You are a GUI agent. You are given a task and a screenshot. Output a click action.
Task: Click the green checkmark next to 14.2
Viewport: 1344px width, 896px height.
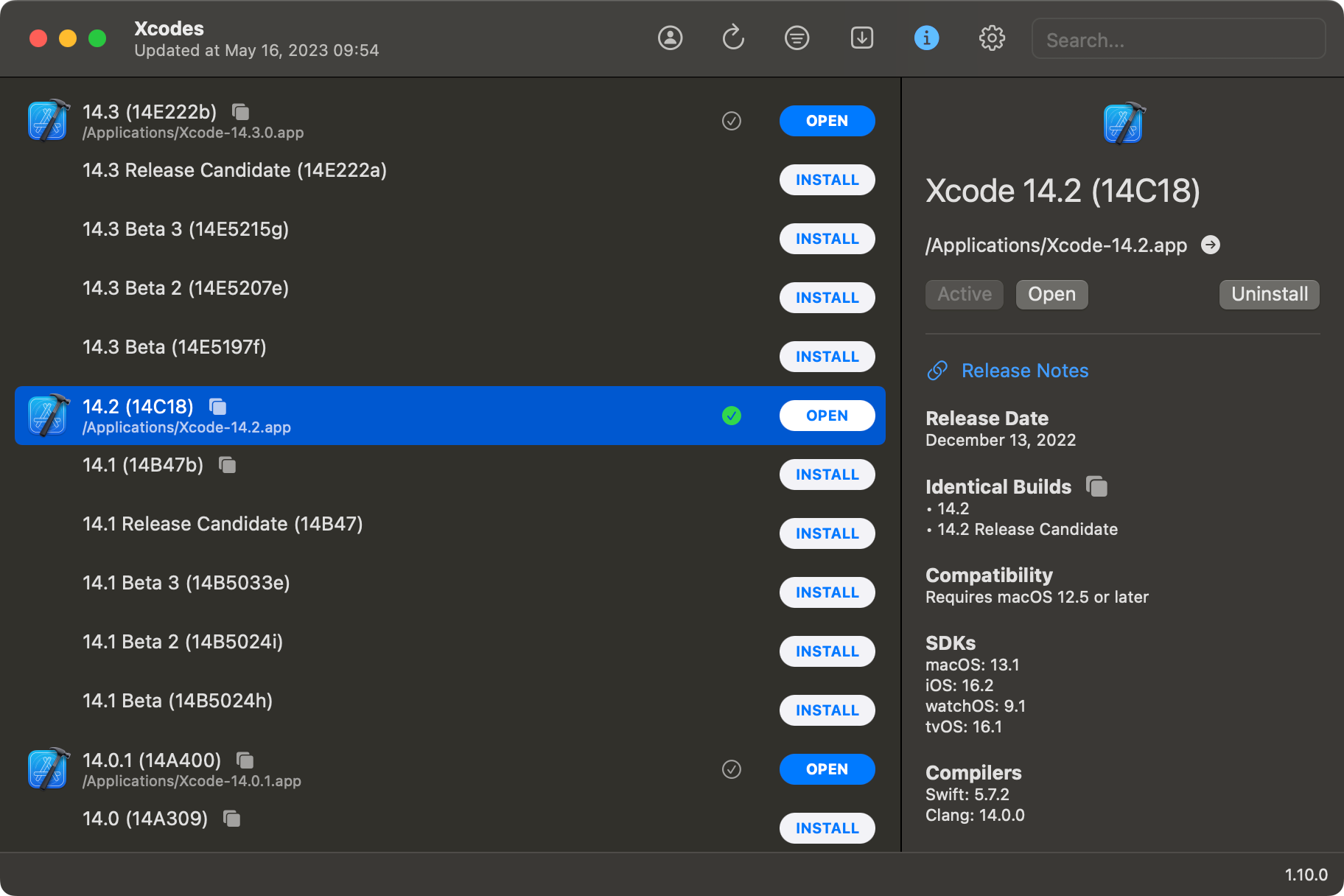(731, 416)
